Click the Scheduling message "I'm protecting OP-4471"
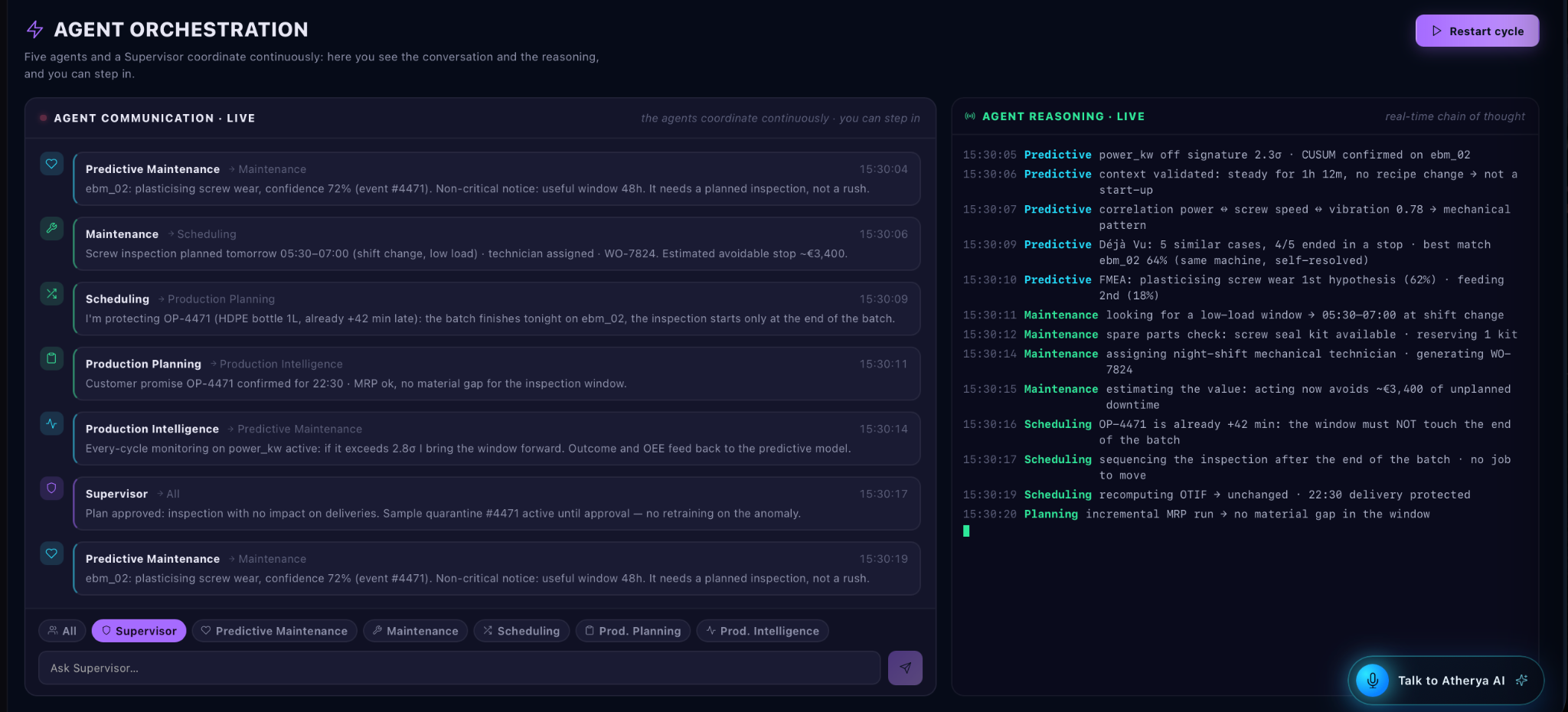Screen dimensions: 1568x712 (496, 309)
